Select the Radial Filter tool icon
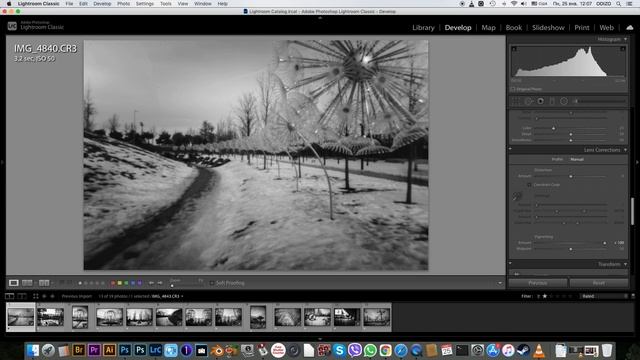The image size is (640, 360). [564, 101]
